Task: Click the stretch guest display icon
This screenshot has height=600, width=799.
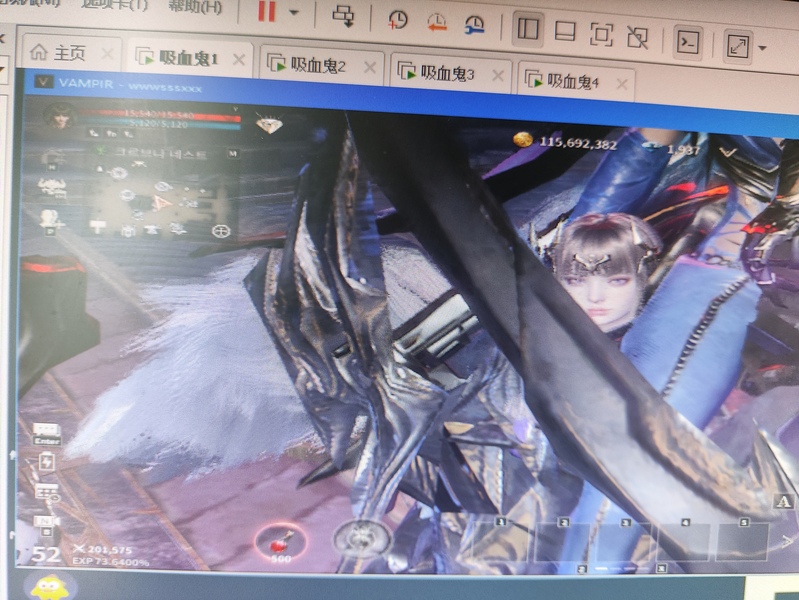Action: [x=738, y=46]
